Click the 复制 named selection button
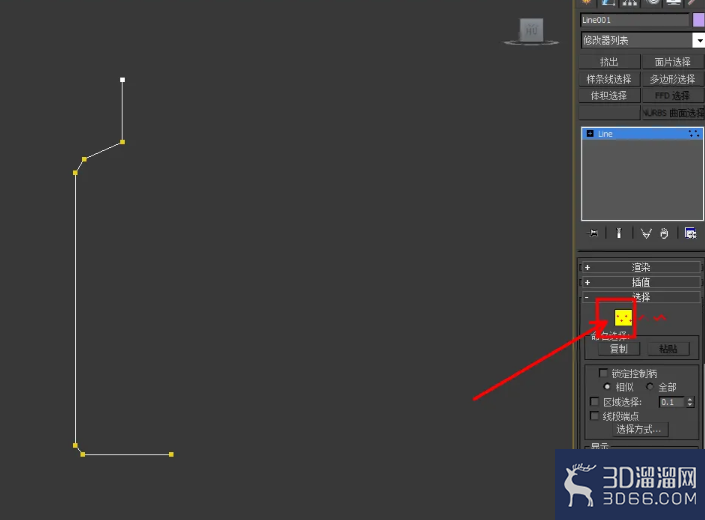Image resolution: width=705 pixels, height=520 pixels. [619, 349]
